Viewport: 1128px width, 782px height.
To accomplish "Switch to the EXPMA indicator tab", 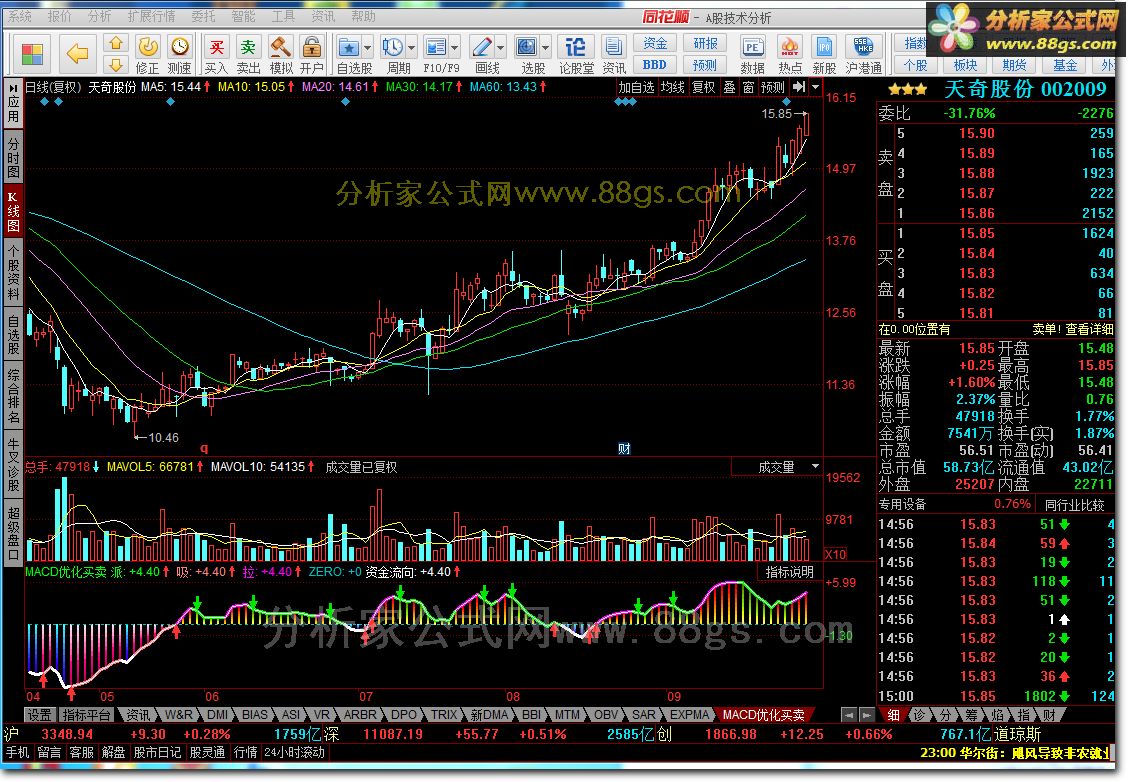I will [x=689, y=714].
